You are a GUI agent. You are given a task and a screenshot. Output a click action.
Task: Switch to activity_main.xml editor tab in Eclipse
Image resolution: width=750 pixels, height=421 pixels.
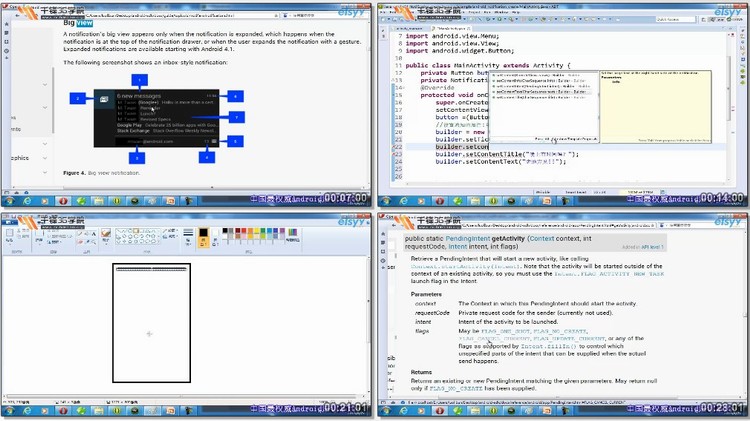(408, 28)
